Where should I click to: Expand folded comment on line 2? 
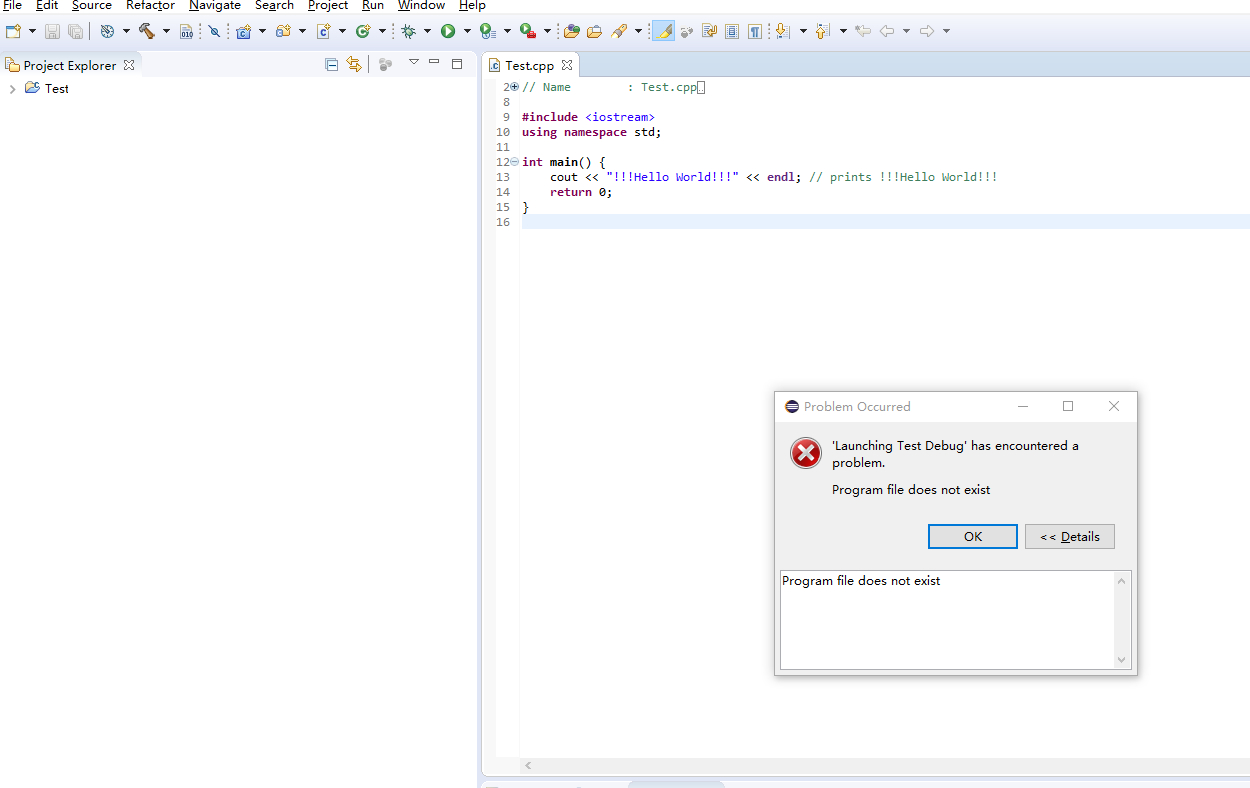tap(514, 87)
